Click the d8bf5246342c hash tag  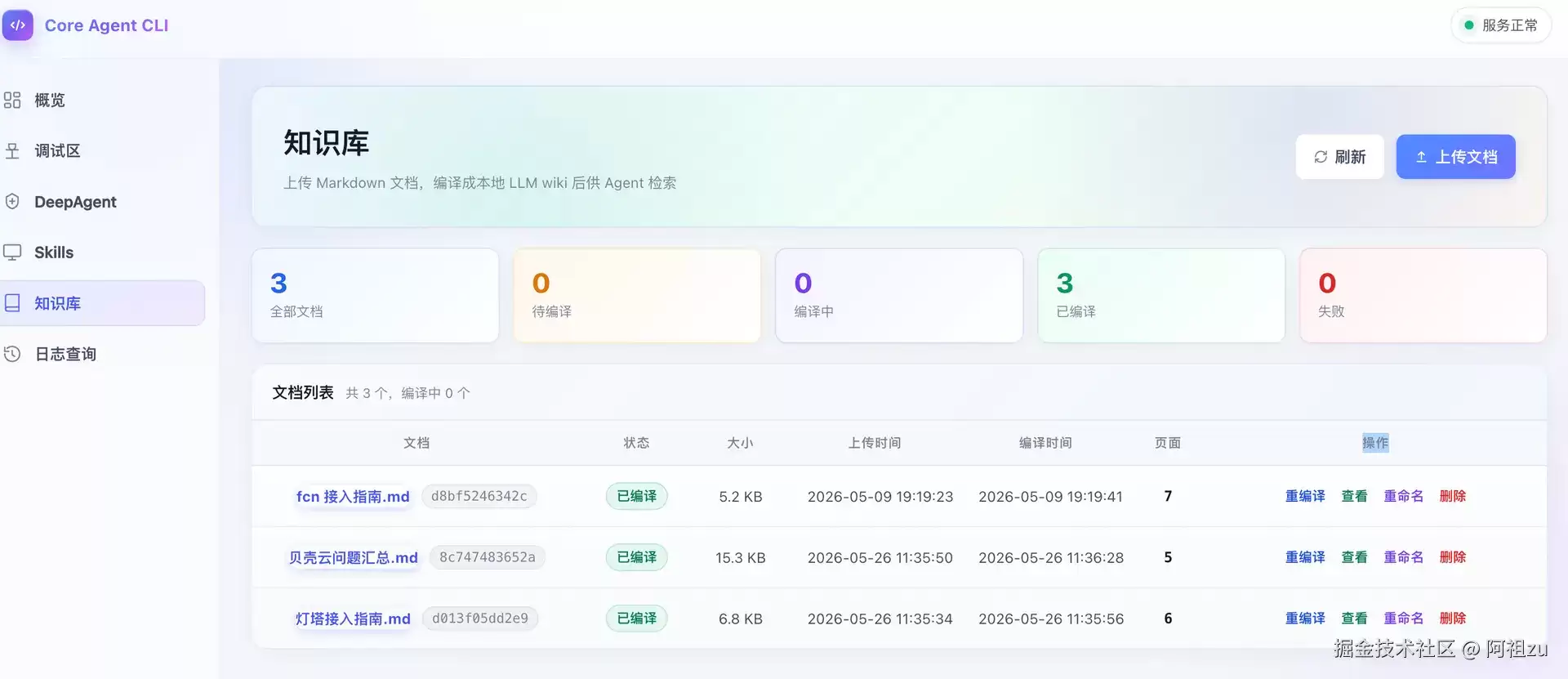tap(479, 496)
